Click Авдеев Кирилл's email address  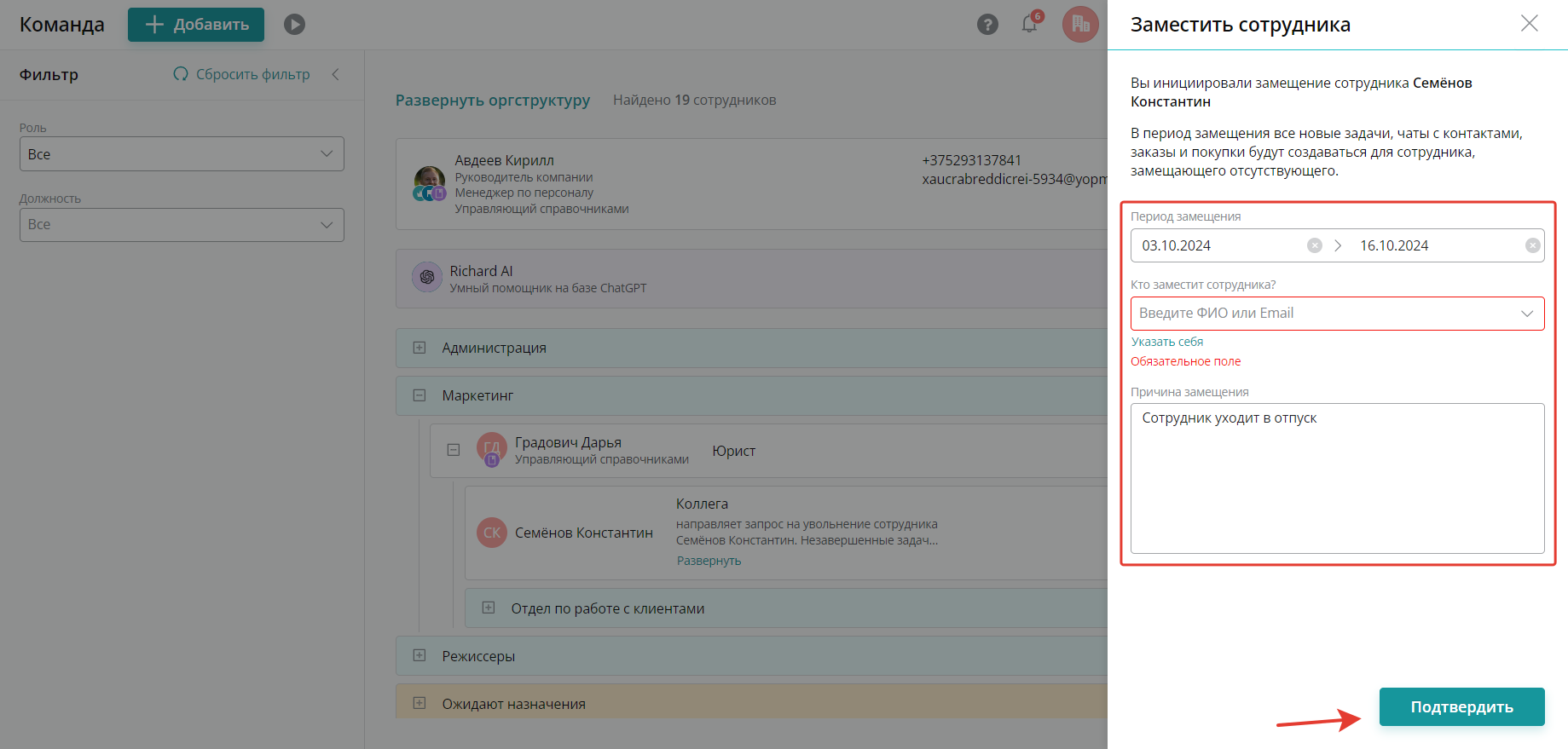[x=1015, y=179]
